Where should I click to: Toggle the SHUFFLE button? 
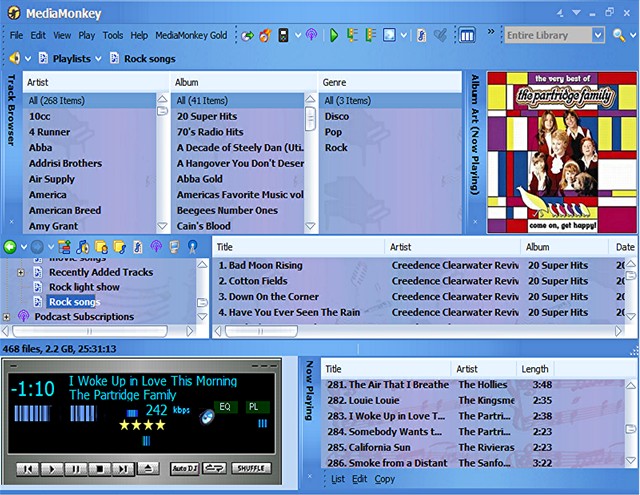tap(251, 468)
